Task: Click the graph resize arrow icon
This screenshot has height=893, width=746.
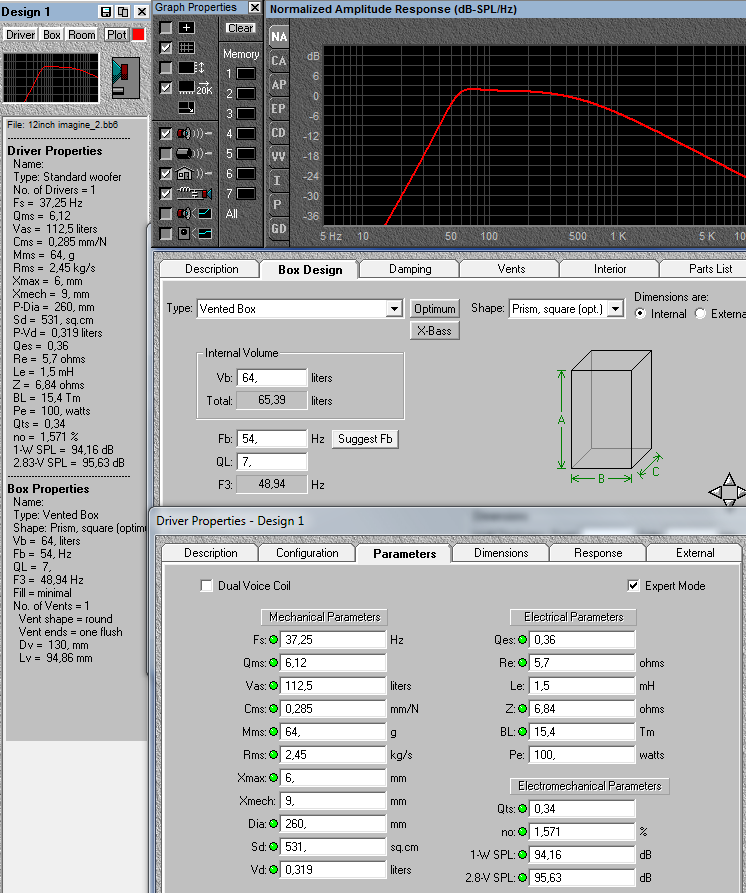Action: click(186, 107)
